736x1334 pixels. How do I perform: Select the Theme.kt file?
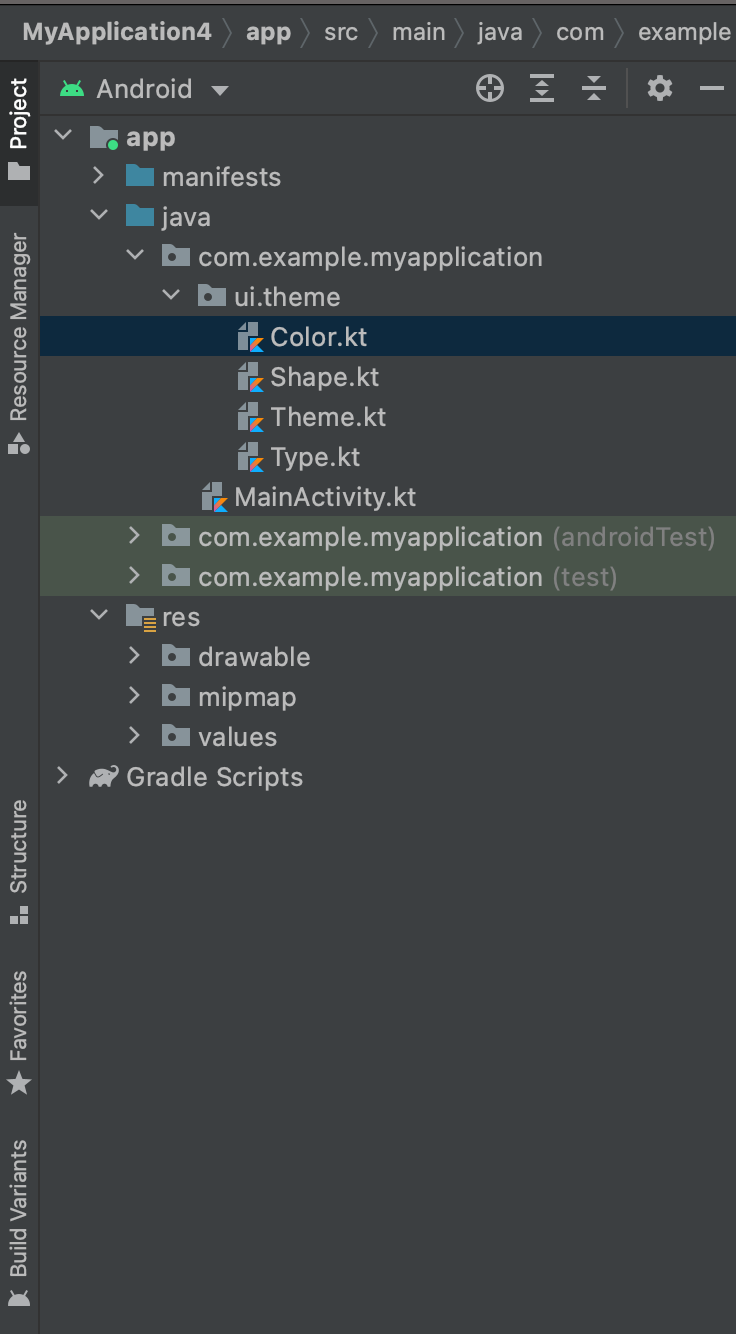(328, 417)
